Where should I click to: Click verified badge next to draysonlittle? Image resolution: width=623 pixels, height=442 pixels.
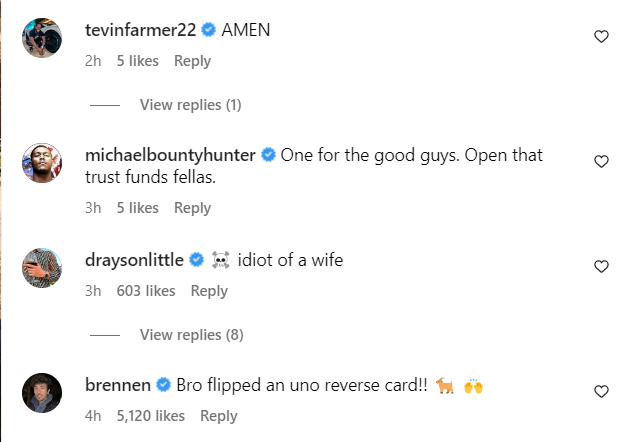pyautogui.click(x=196, y=261)
